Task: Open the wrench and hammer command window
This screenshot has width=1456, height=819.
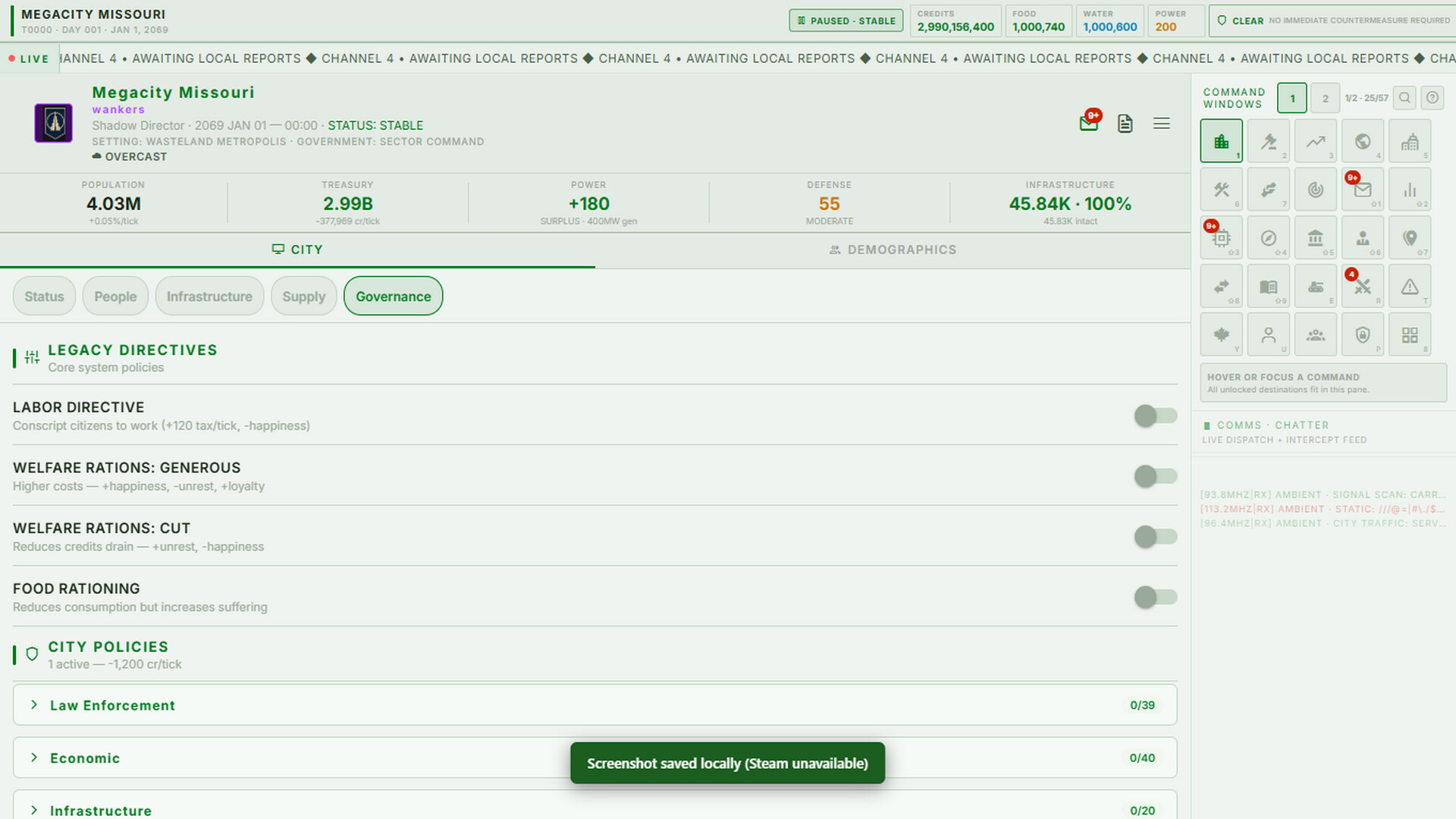Action: 1221,190
